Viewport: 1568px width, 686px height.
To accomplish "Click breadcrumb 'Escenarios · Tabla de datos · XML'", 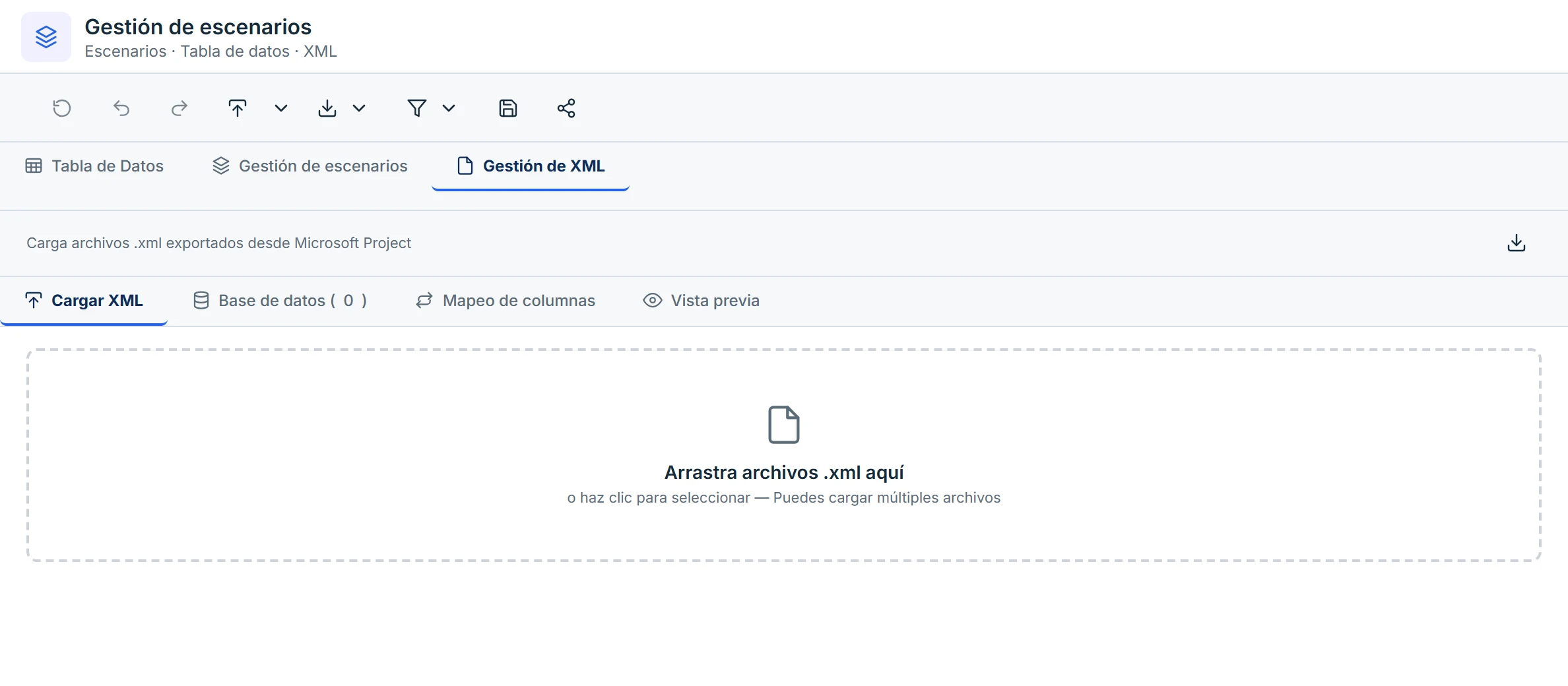I will [211, 51].
